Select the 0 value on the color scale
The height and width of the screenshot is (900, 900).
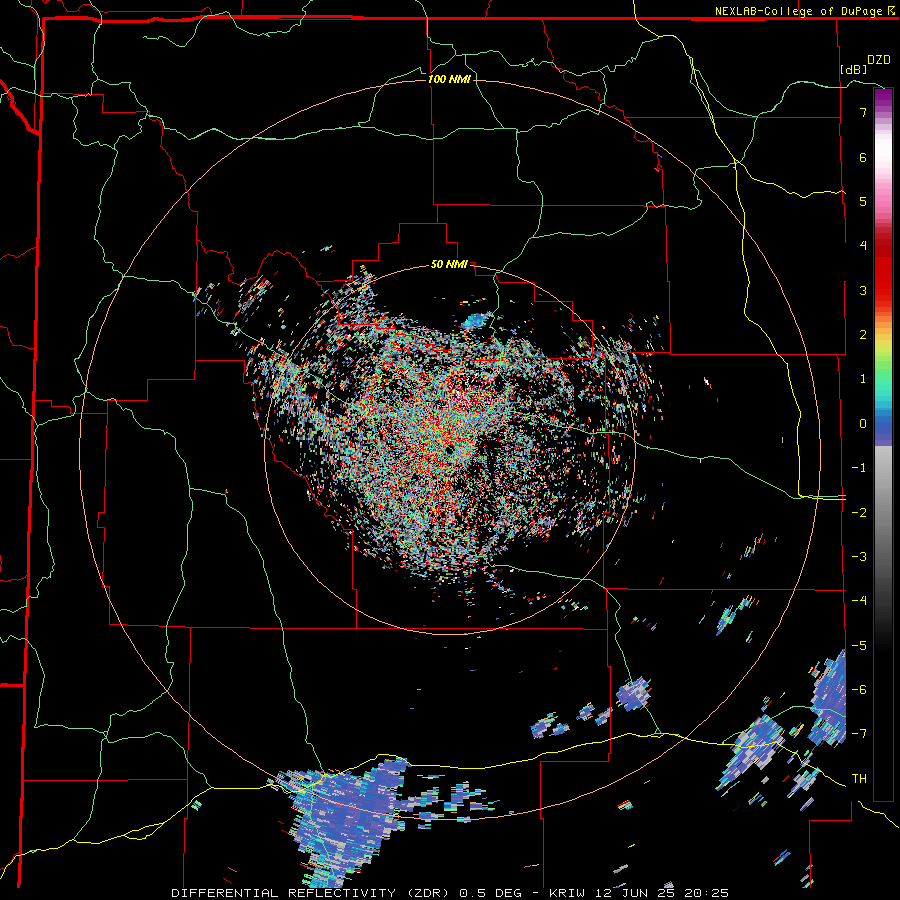863,424
